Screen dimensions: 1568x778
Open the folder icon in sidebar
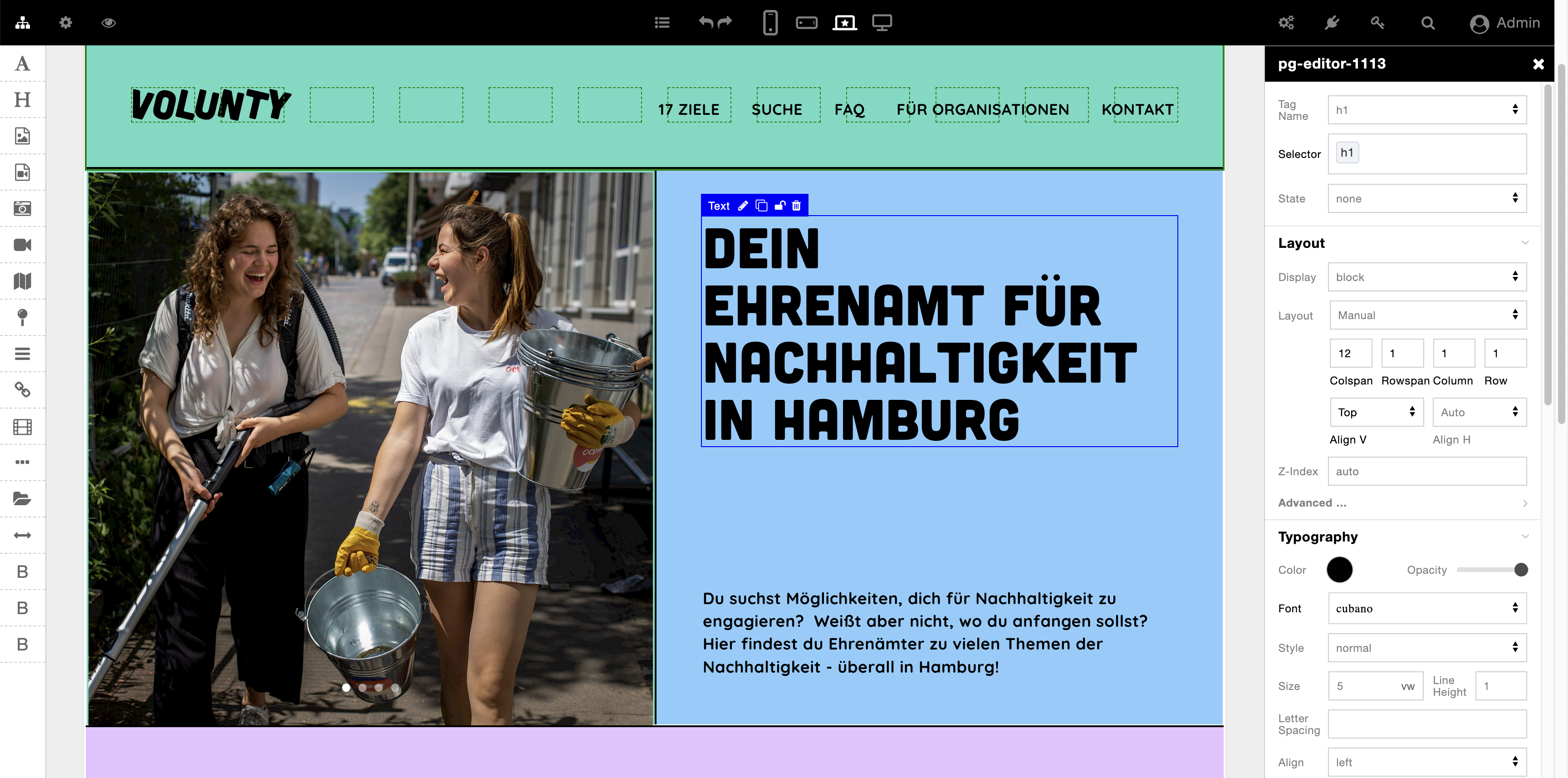pos(23,498)
